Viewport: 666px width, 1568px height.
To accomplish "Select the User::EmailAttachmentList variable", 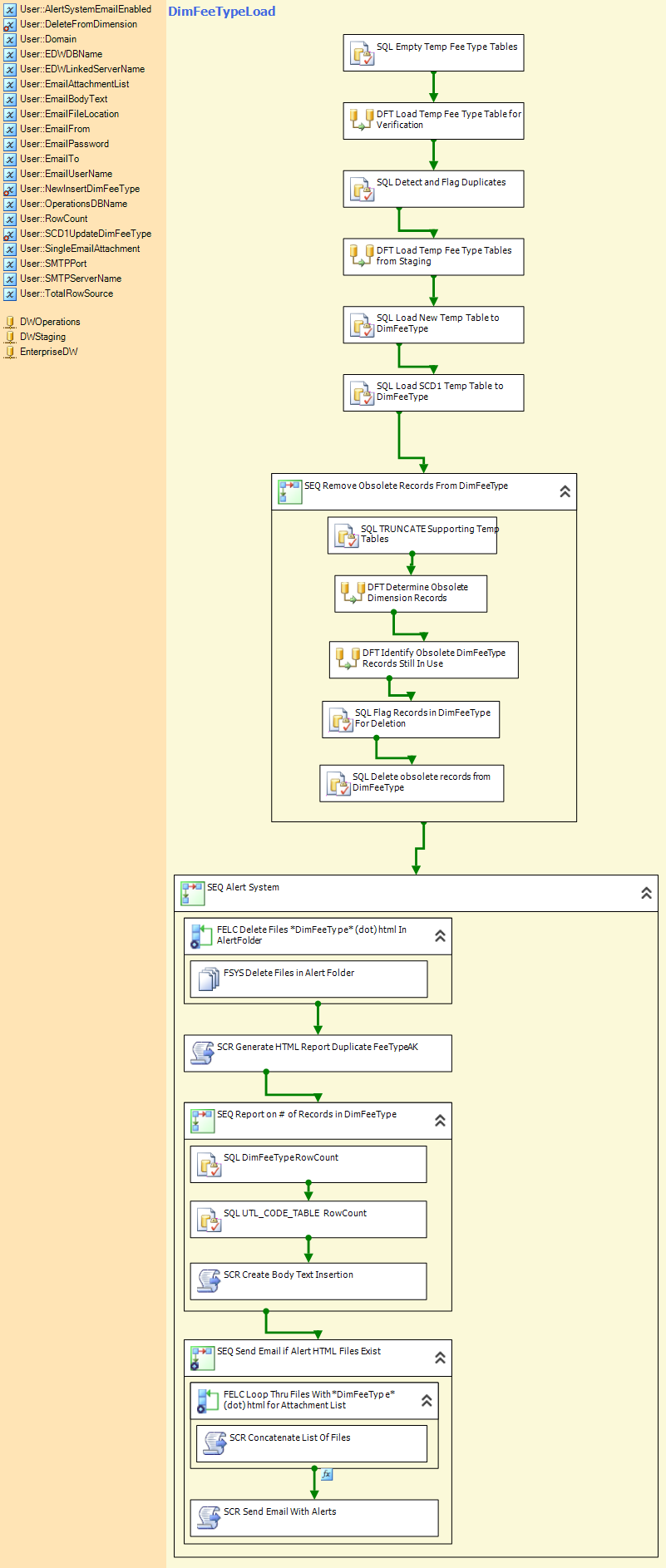I will click(75, 84).
